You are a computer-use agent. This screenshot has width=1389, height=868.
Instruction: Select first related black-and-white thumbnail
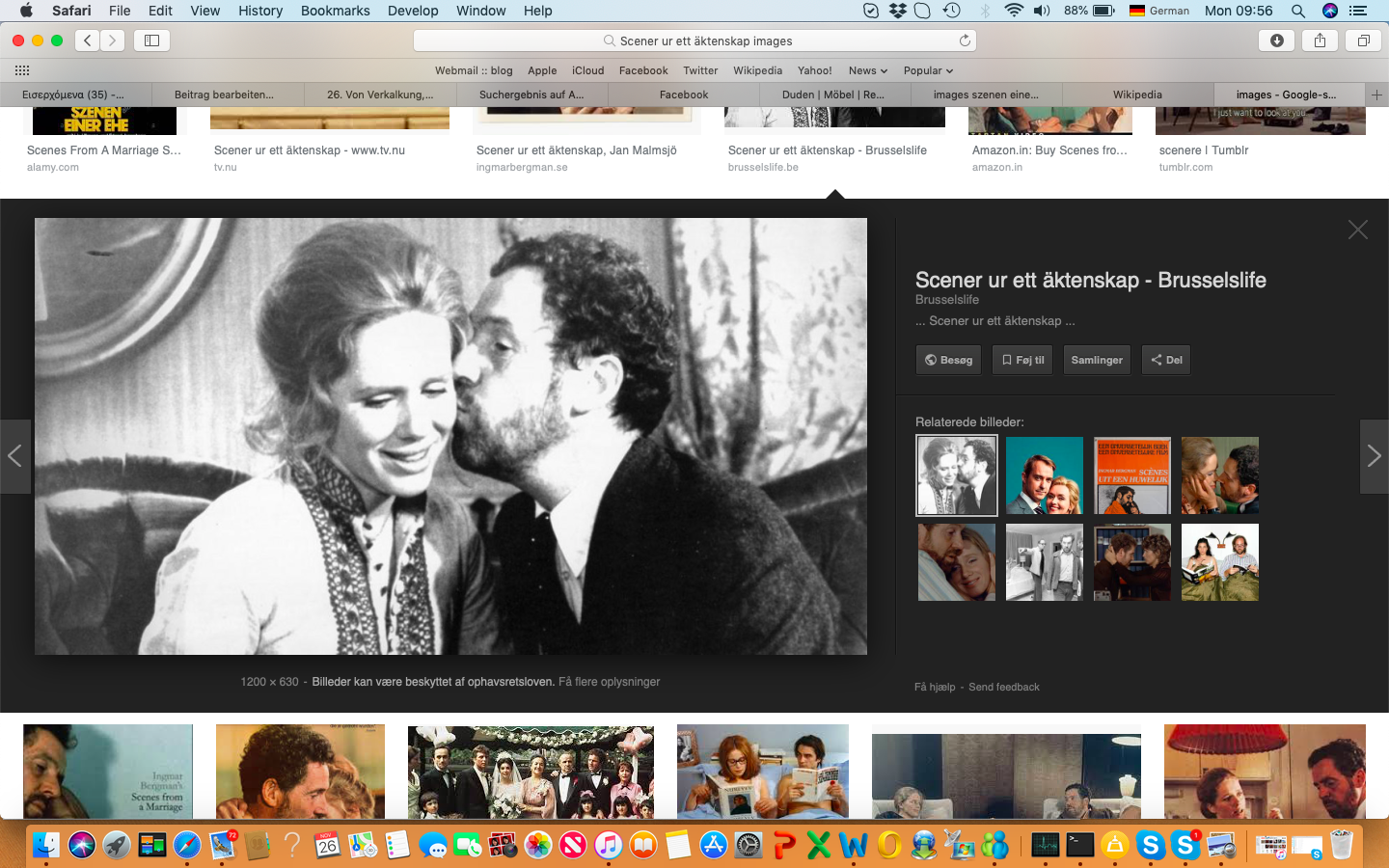(x=957, y=475)
